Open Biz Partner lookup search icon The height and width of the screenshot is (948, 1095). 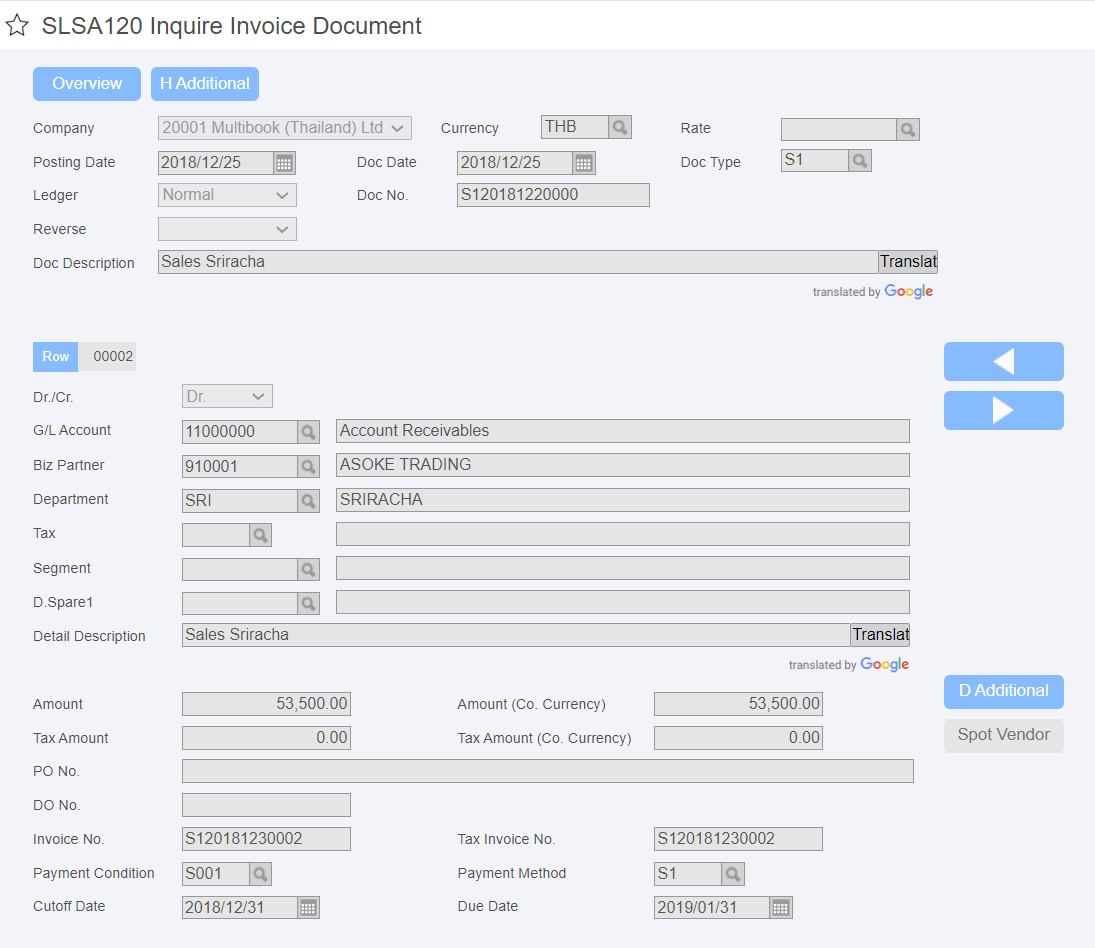(308, 466)
